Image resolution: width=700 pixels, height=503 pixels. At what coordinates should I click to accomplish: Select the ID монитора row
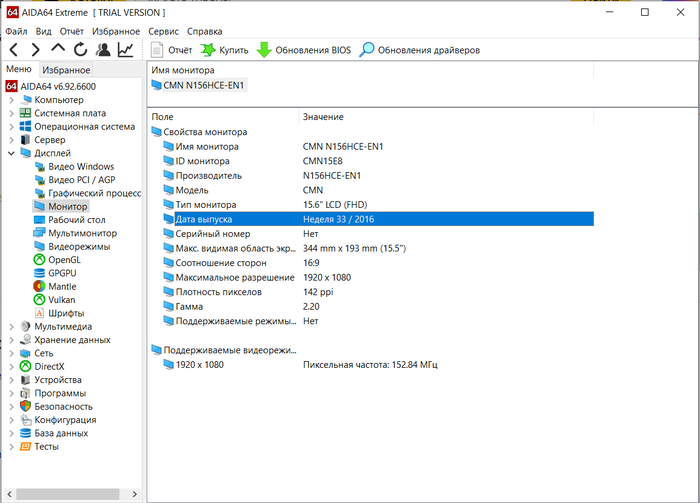379,161
